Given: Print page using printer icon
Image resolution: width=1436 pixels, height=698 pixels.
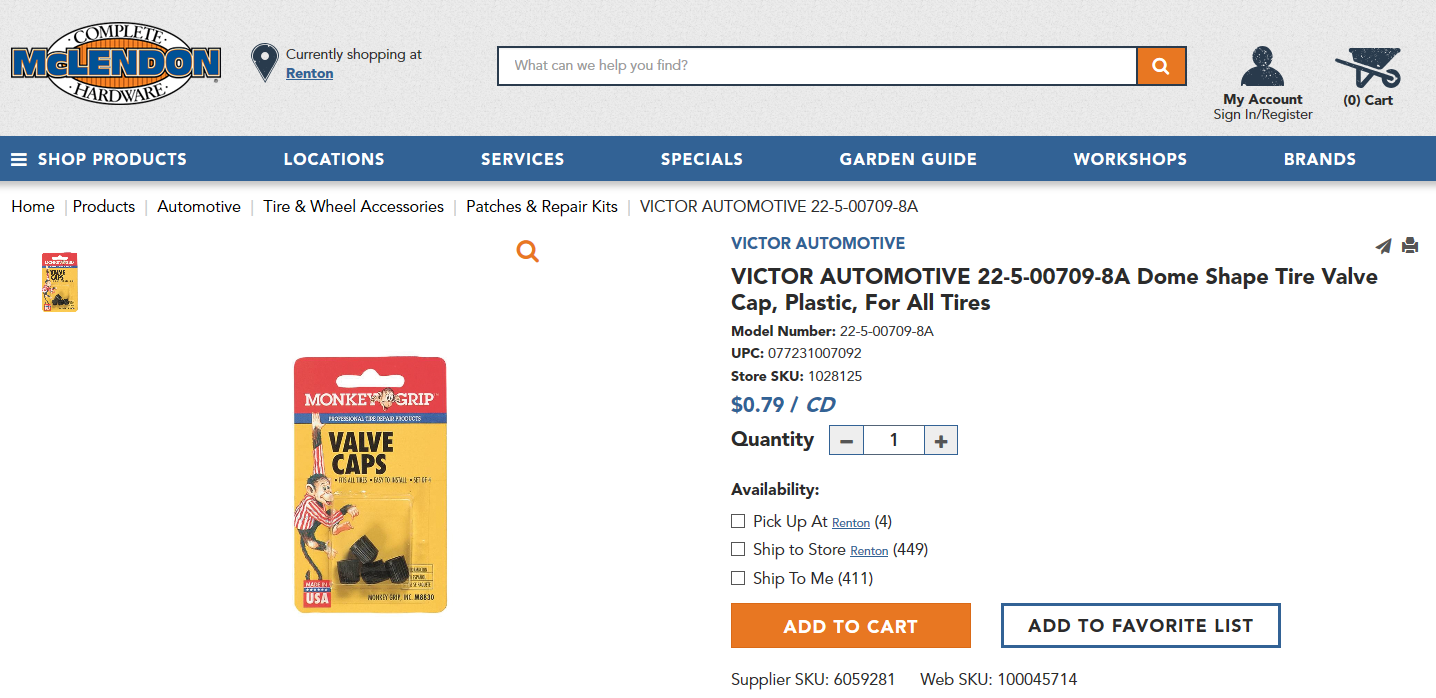Looking at the screenshot, I should tap(1410, 245).
